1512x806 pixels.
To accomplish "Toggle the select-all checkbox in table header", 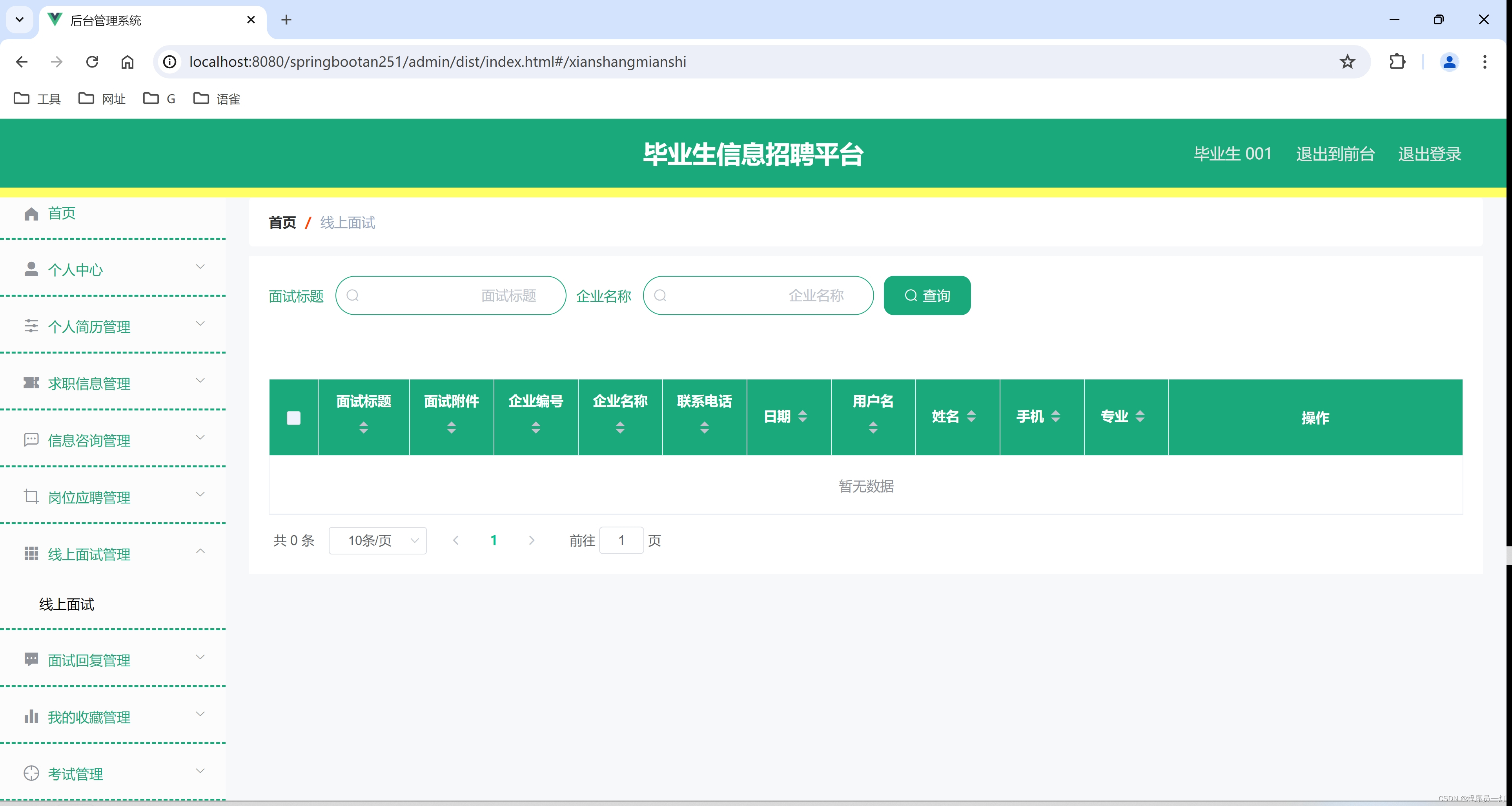I will coord(293,418).
